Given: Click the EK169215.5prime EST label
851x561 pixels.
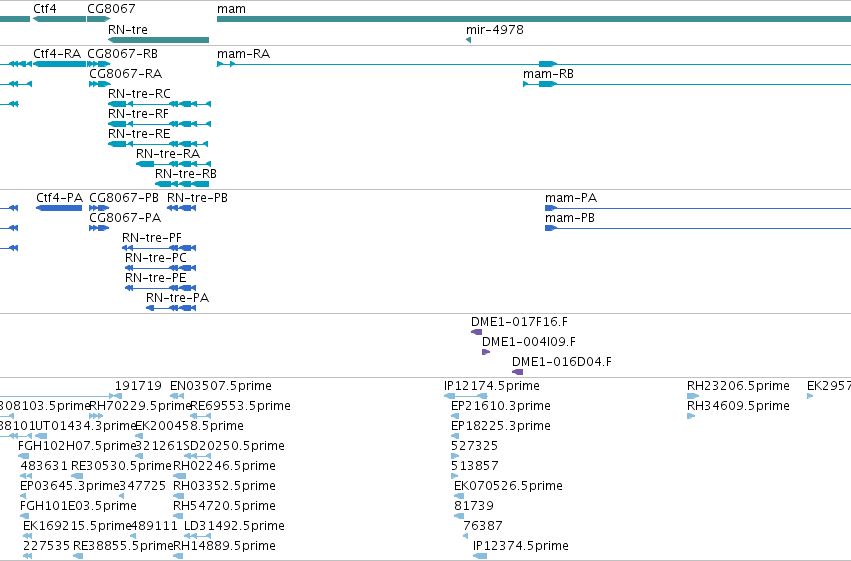Looking at the screenshot, I should (77, 526).
